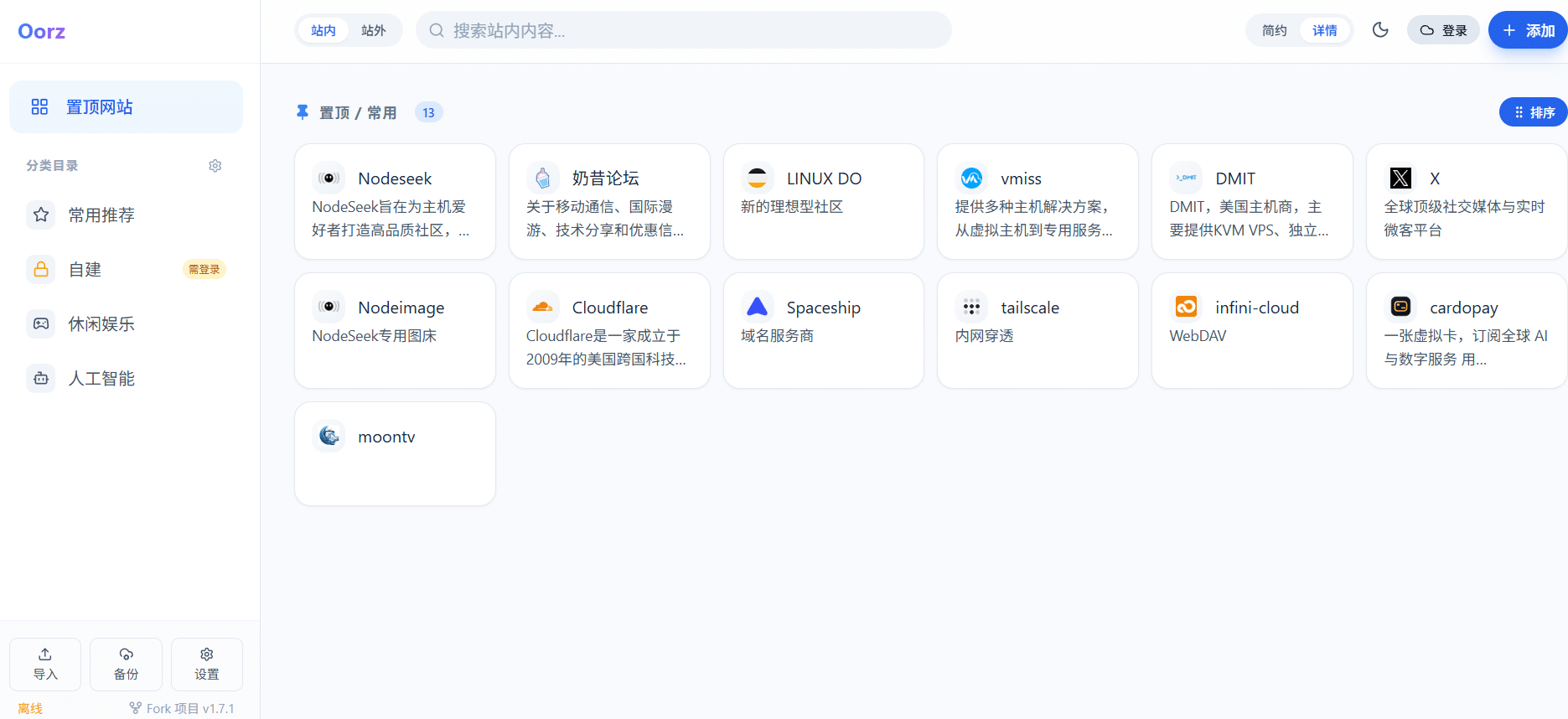Click the pin icon beside 置顶 / 常用
Screen dimensions: 1568x719
pos(303,112)
